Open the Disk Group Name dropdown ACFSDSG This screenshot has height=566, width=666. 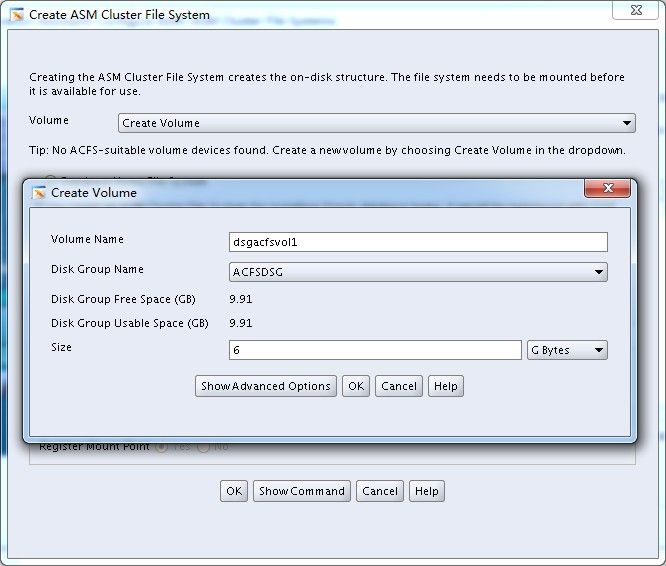(x=418, y=272)
